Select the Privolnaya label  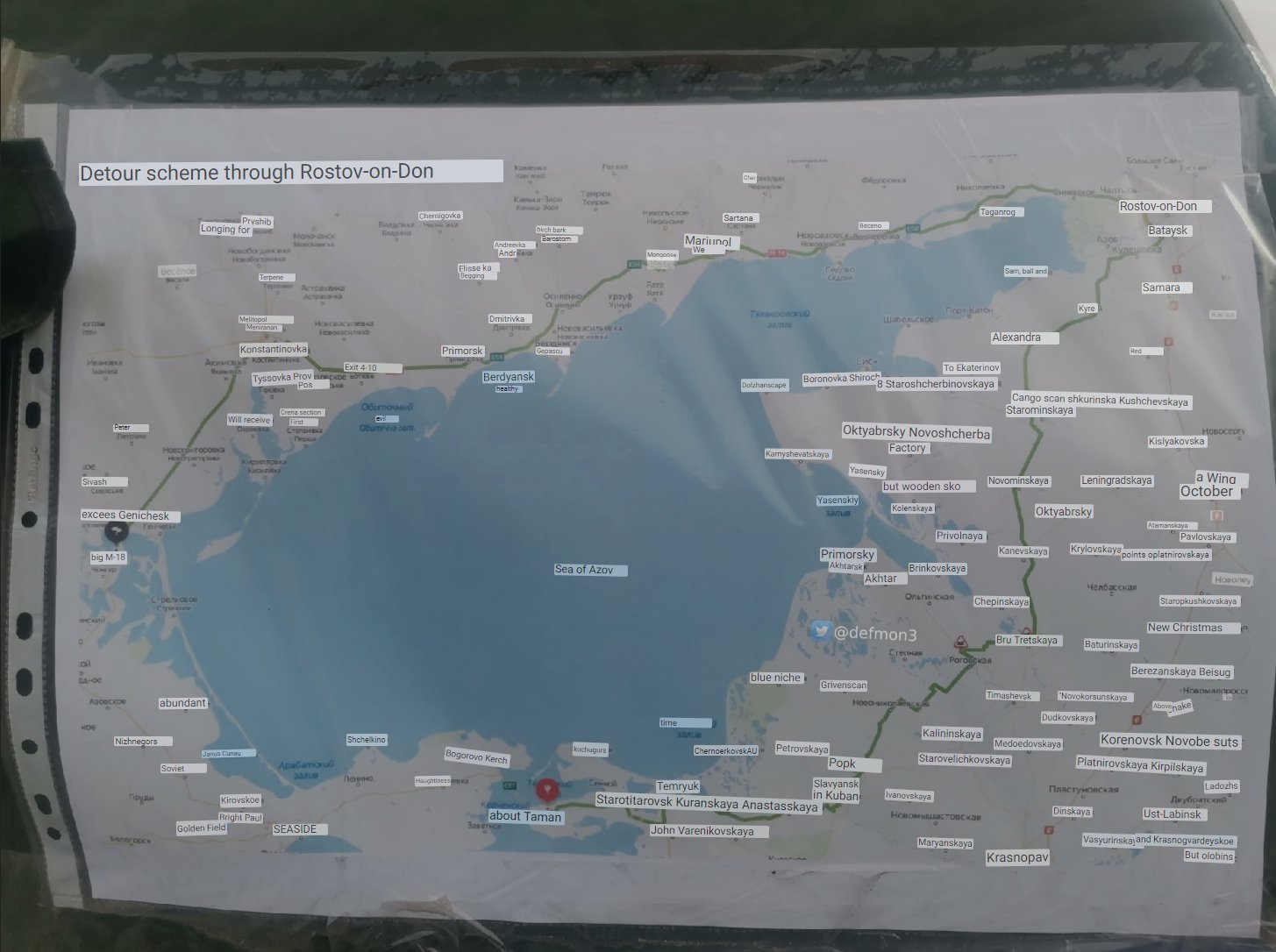click(x=960, y=536)
